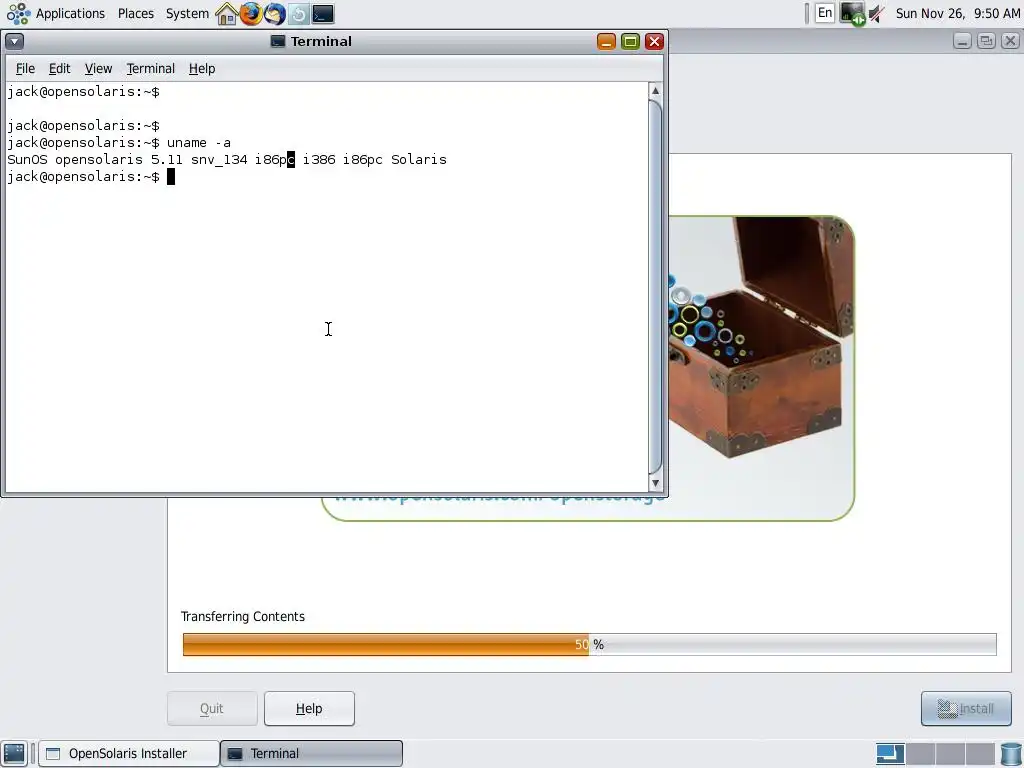
Task: Open the Terminal window menu arrow button
Action: [14, 42]
